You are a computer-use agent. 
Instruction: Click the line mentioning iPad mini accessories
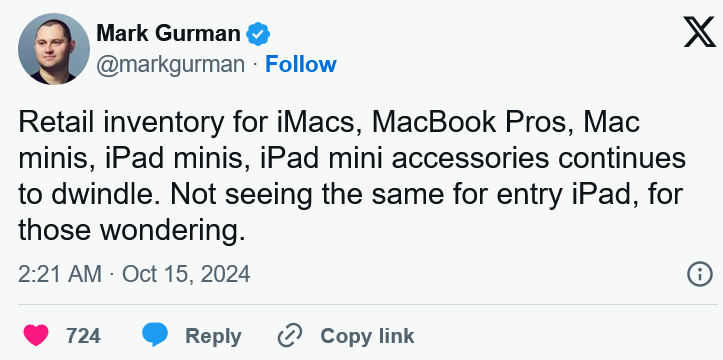click(352, 158)
